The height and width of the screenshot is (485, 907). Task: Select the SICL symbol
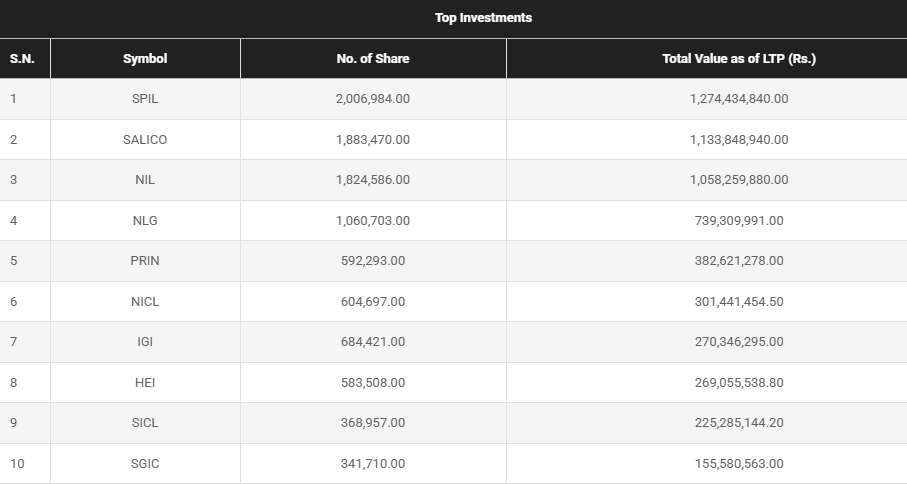145,423
